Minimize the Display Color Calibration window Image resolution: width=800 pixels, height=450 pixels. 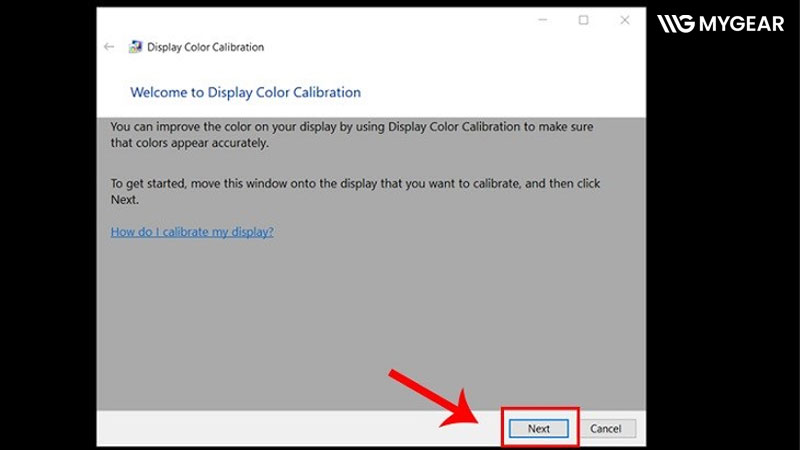click(x=541, y=20)
